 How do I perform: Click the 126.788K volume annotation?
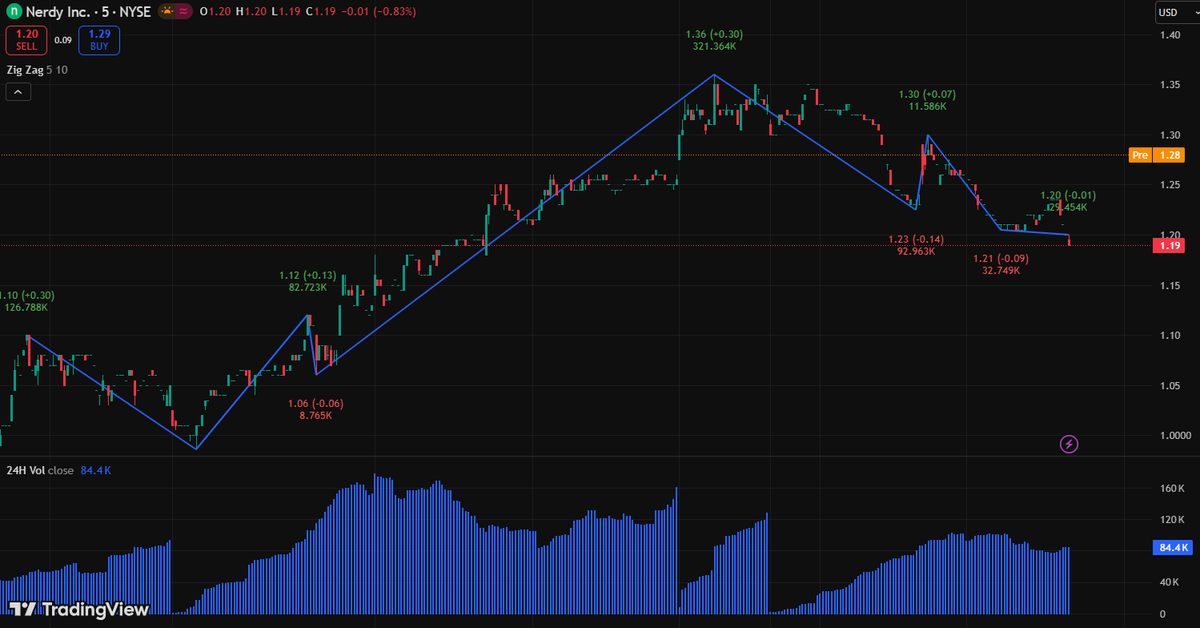[26, 308]
